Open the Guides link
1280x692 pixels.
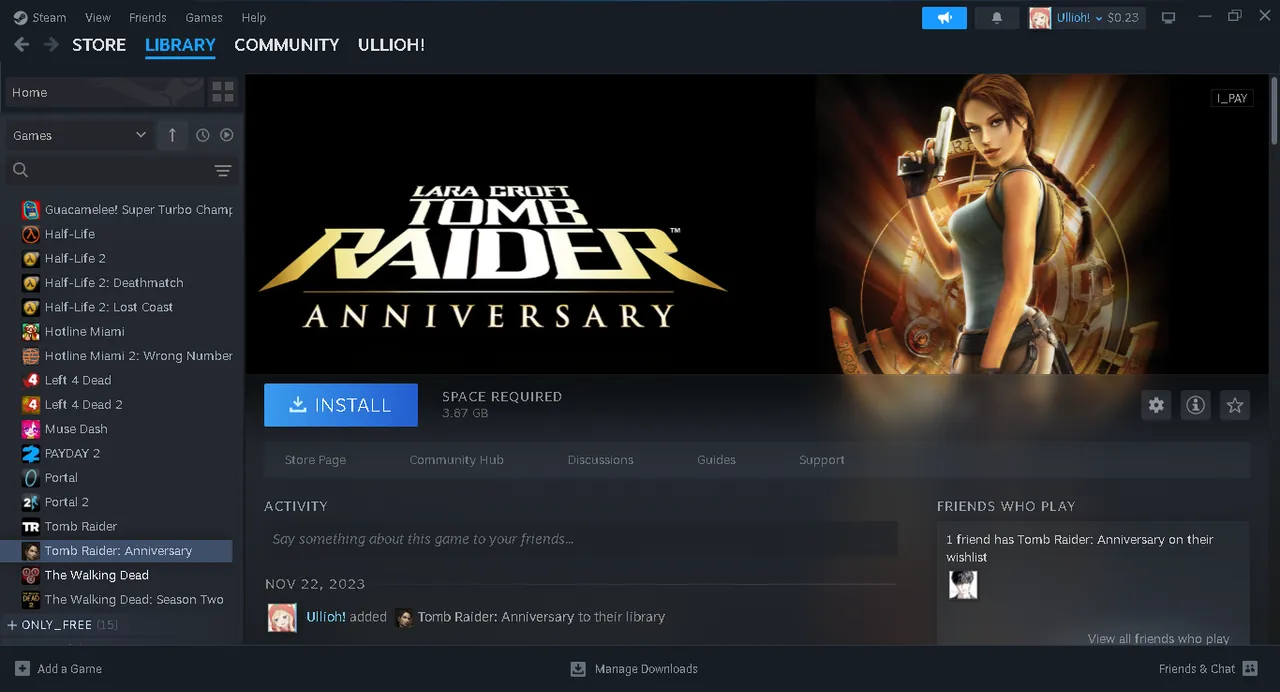(716, 460)
